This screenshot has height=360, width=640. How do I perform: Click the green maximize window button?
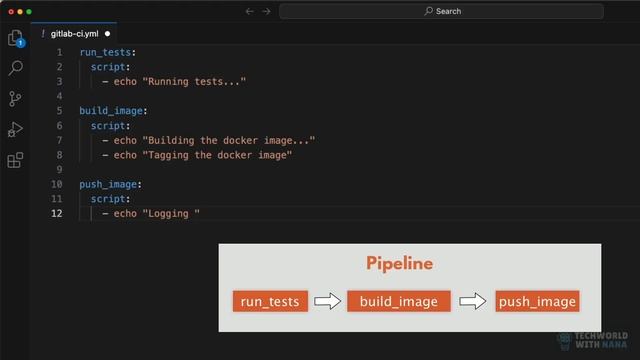click(29, 12)
